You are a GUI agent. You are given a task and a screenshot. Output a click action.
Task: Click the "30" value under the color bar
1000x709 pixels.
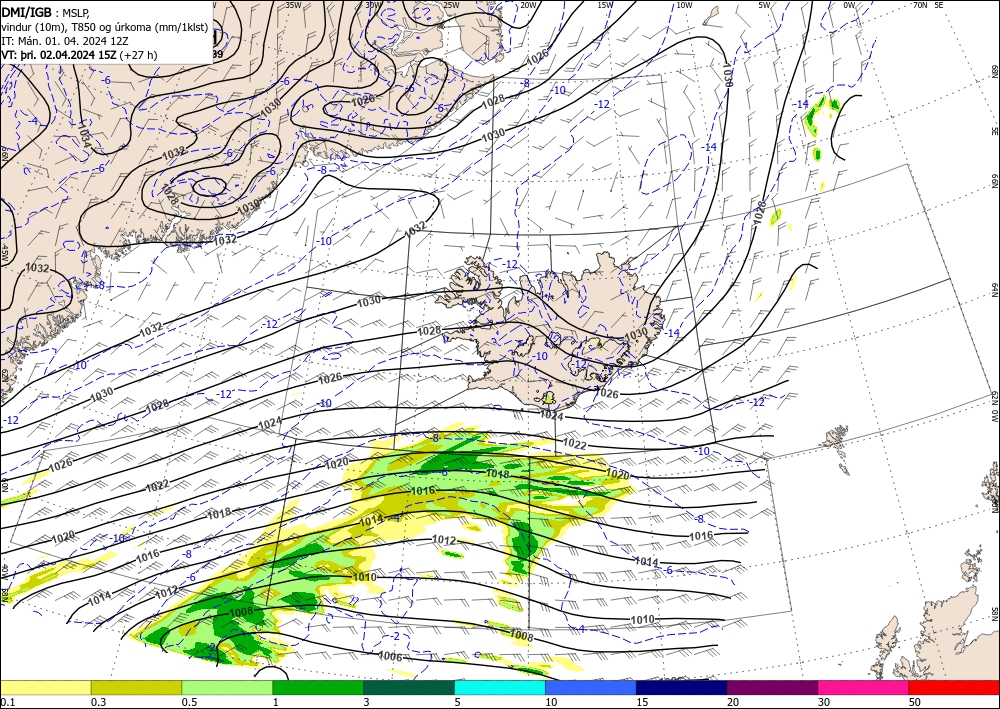coord(824,702)
